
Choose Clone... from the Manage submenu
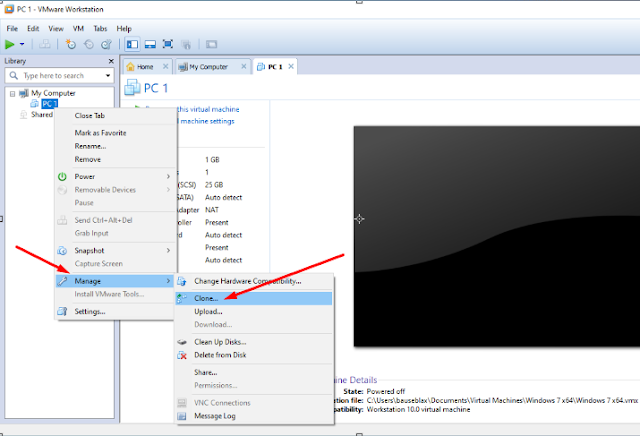click(254, 298)
